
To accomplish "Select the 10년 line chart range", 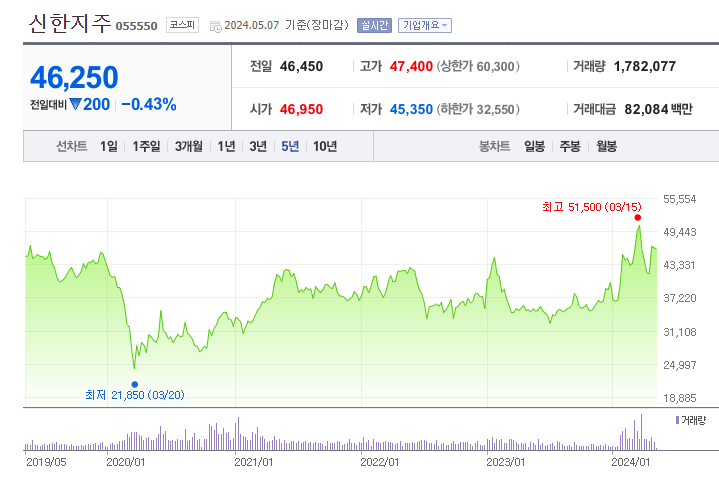I will (325, 146).
